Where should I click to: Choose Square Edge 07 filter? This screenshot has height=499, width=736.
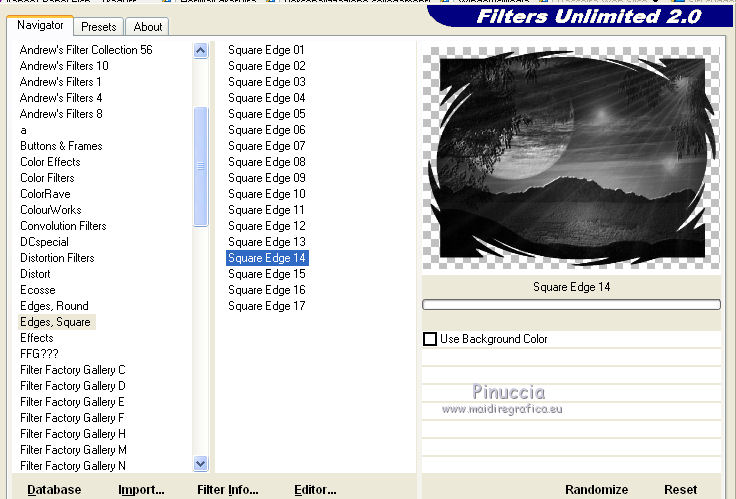click(x=266, y=146)
